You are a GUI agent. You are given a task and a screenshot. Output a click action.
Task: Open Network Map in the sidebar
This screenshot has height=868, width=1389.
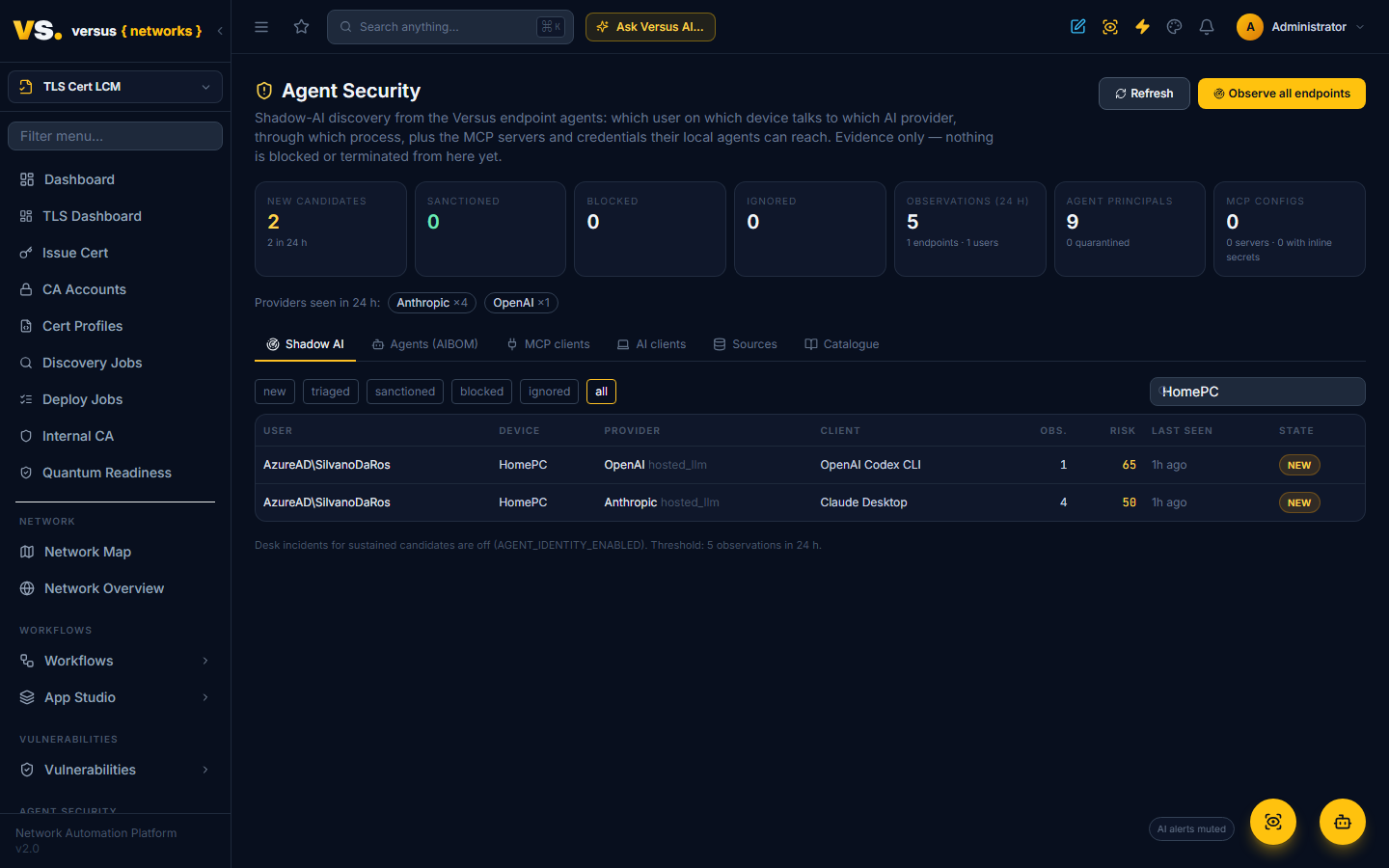tap(116, 552)
